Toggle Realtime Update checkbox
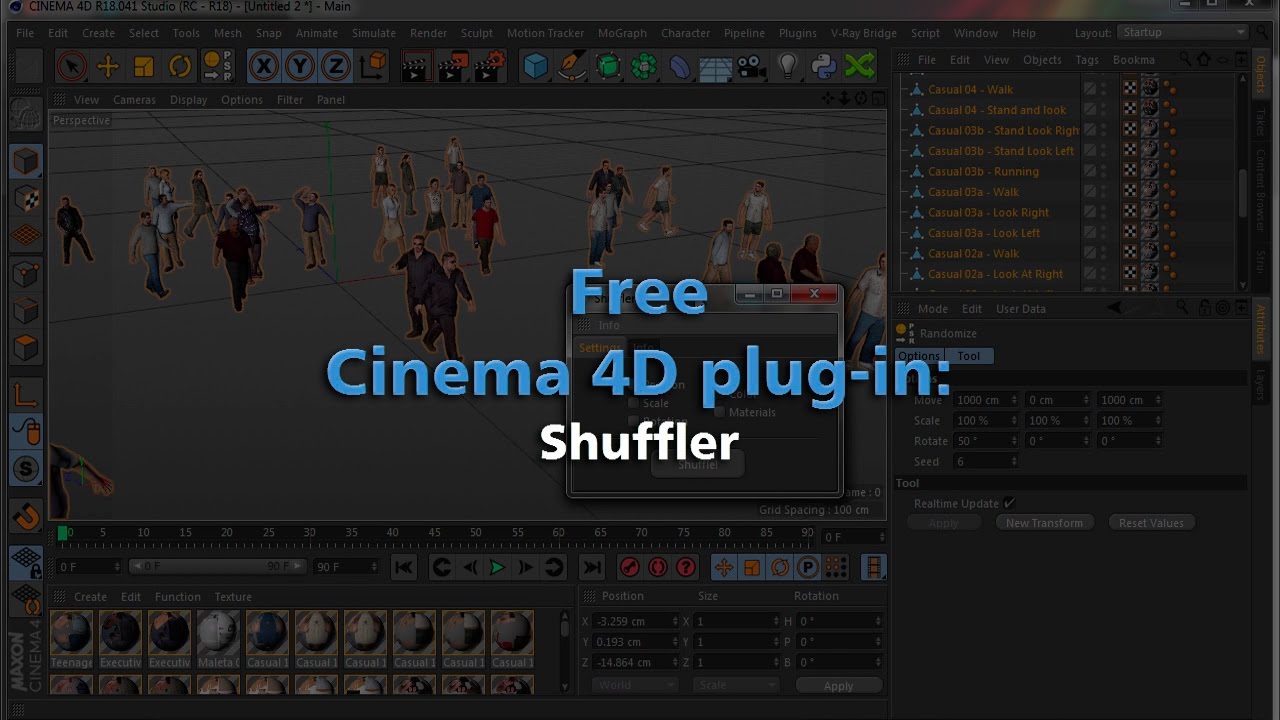1280x720 pixels. tap(1009, 503)
